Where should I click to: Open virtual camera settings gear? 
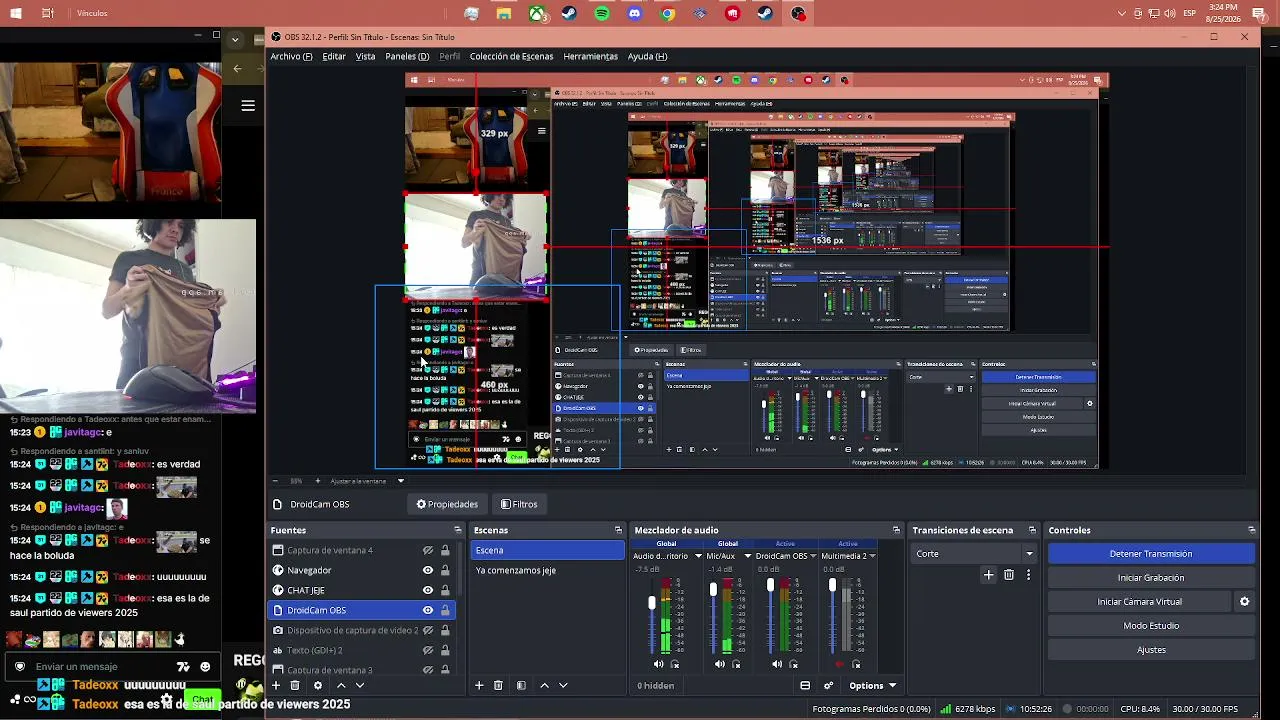click(x=1245, y=602)
